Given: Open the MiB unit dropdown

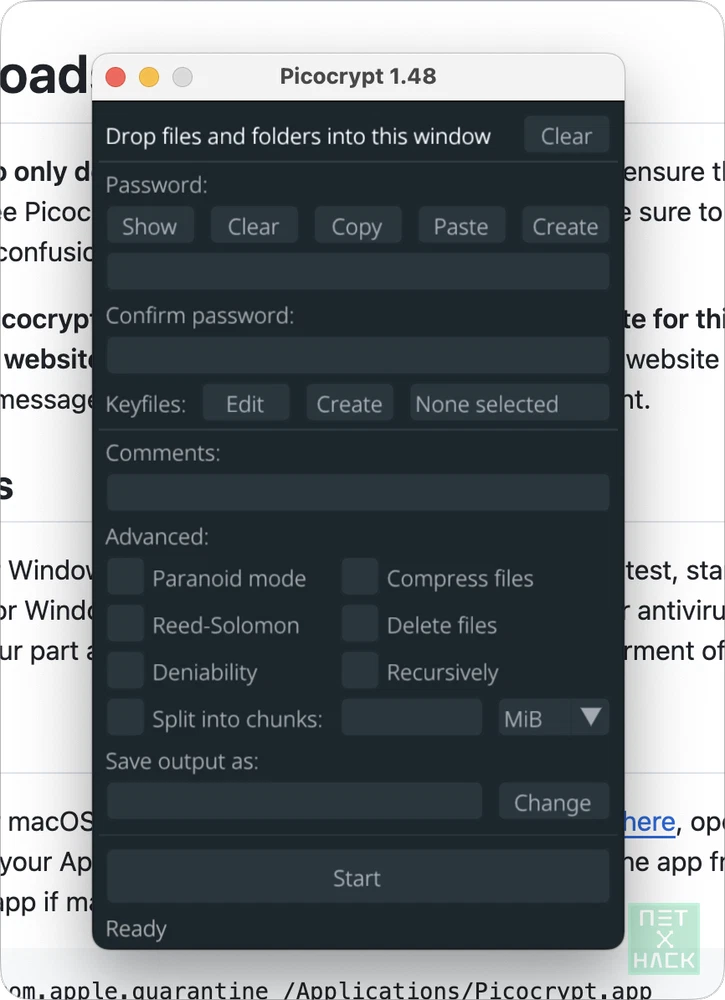Looking at the screenshot, I should (x=553, y=717).
